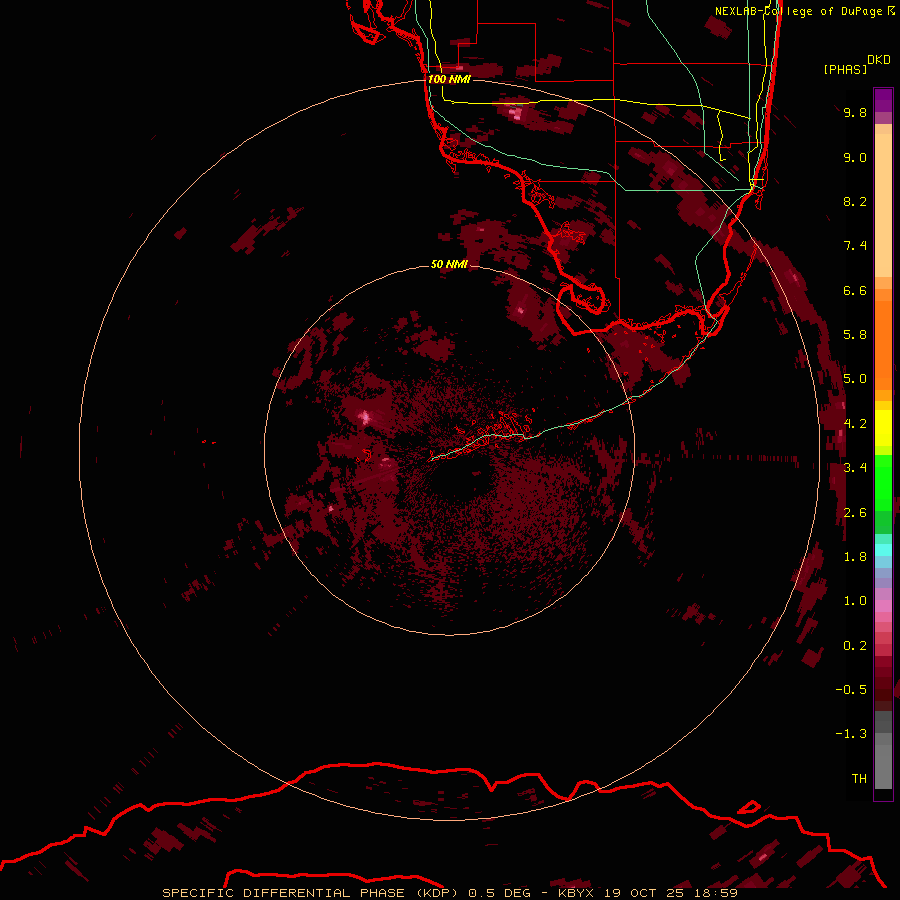900x900 pixels.
Task: Click the 5.0 value on the color scale
Action: tap(855, 379)
